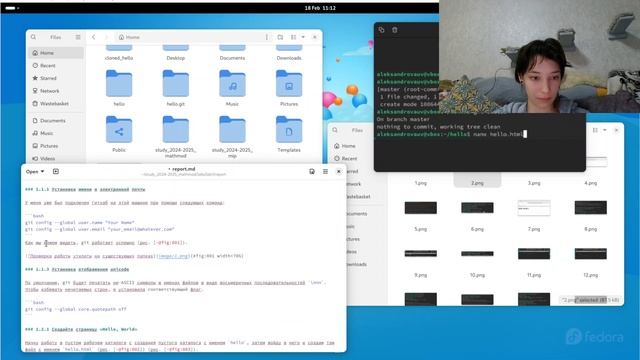Click the save icon in the report.md editor

(x=312, y=171)
